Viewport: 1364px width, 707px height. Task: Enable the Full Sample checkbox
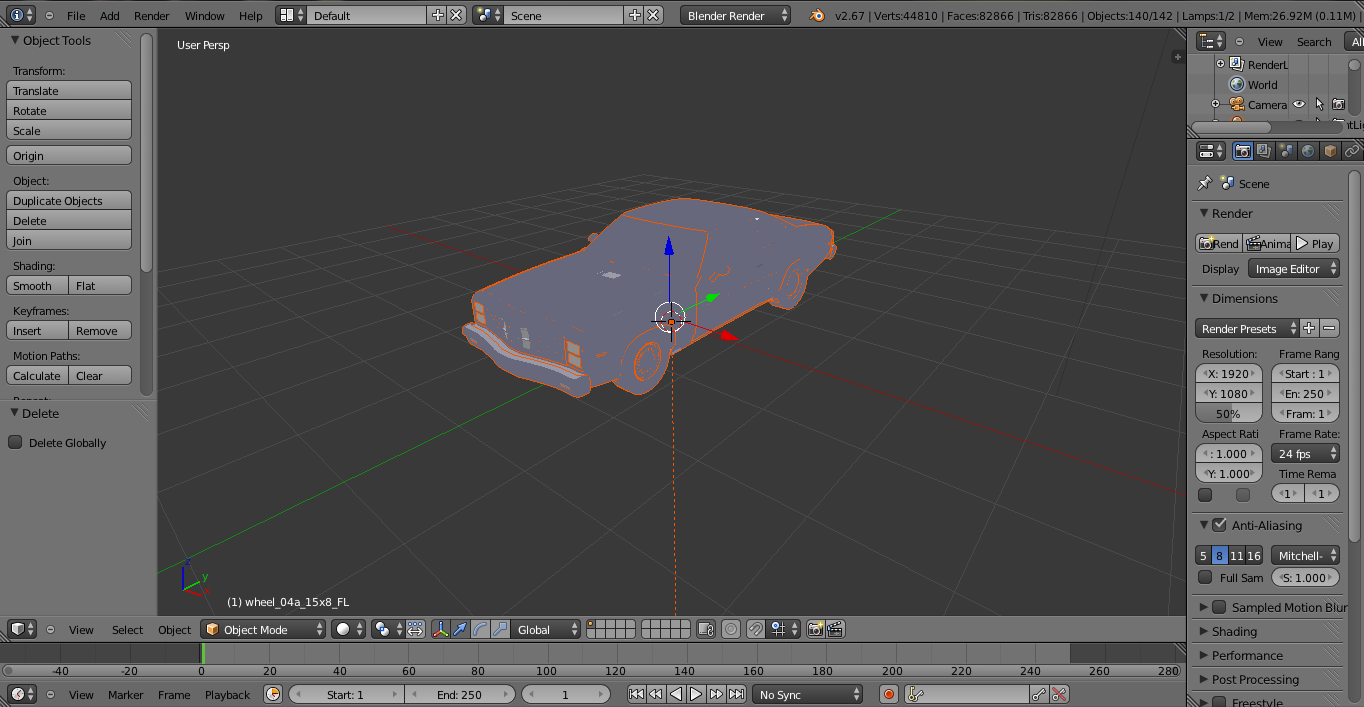coord(1205,577)
